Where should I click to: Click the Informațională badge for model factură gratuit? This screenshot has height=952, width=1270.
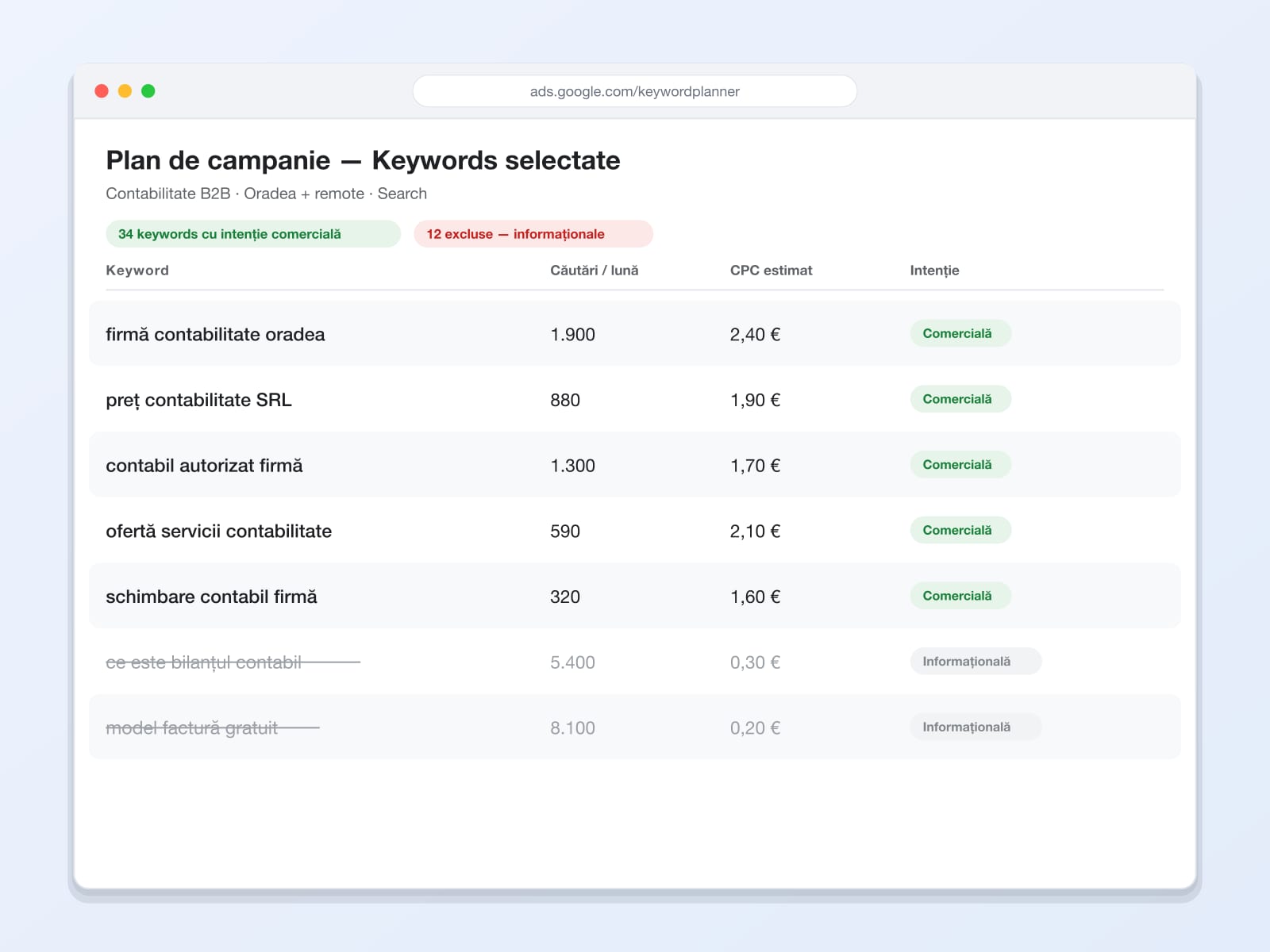point(976,727)
